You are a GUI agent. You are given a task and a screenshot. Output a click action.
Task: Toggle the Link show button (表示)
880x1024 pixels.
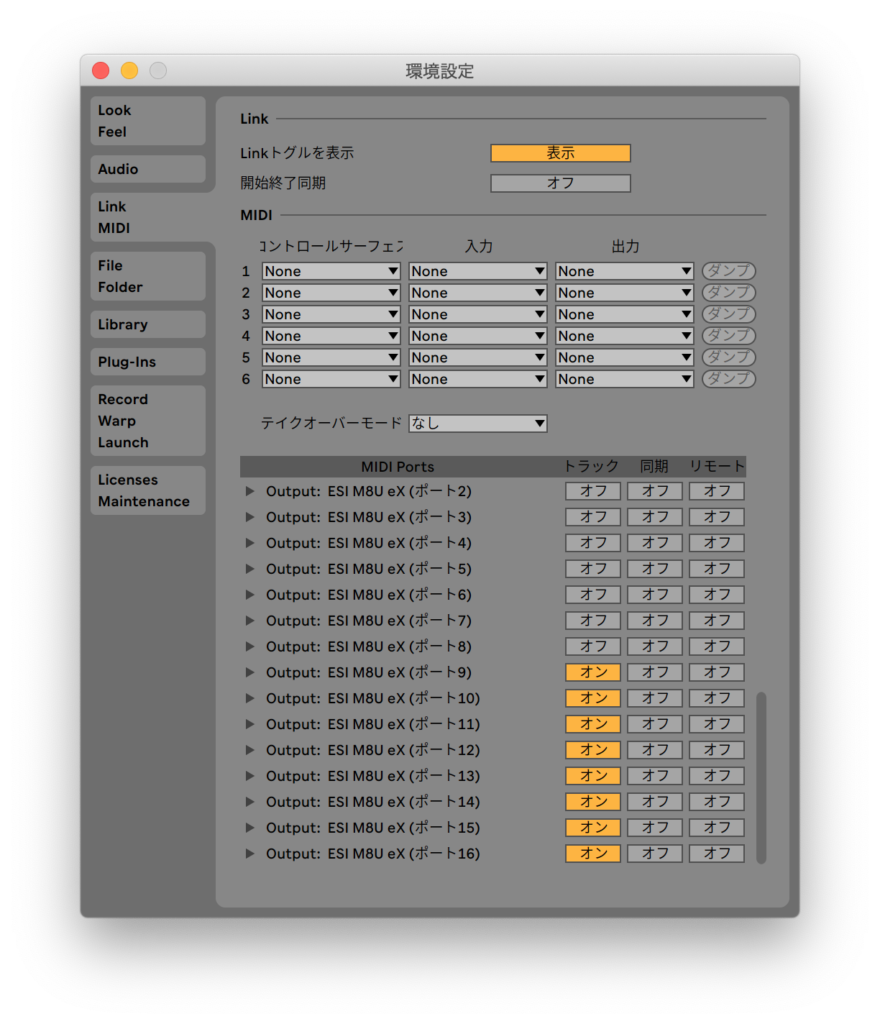point(560,153)
